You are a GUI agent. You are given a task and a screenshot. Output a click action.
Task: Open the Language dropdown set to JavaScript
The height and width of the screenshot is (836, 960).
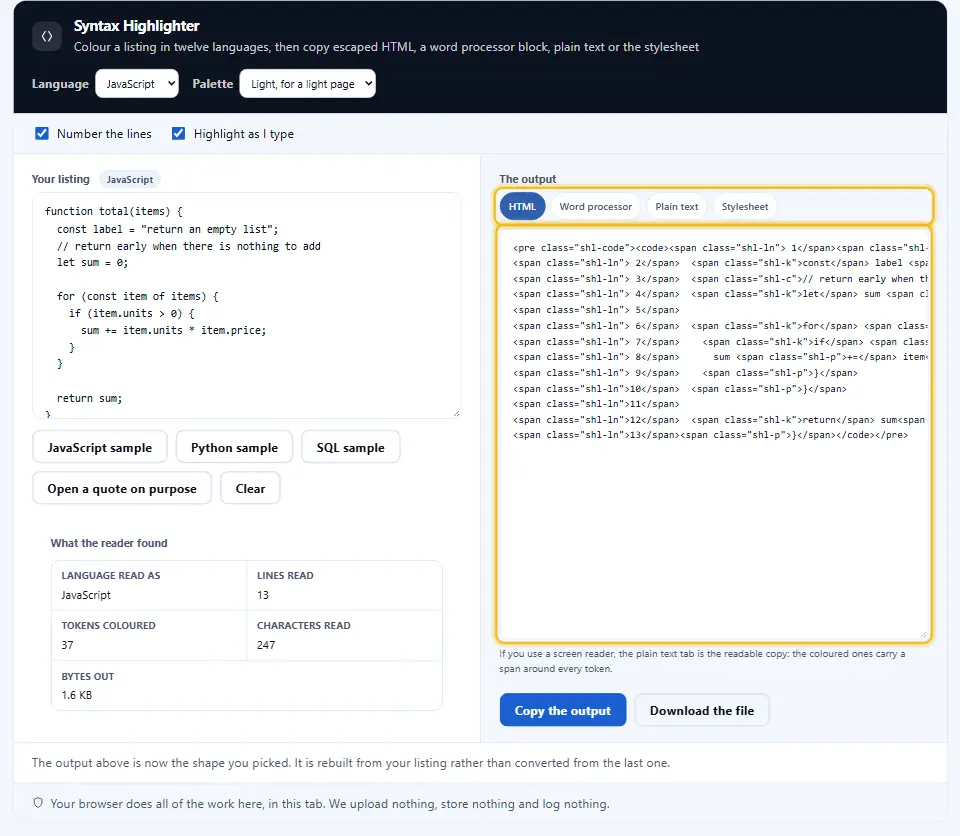coord(137,84)
